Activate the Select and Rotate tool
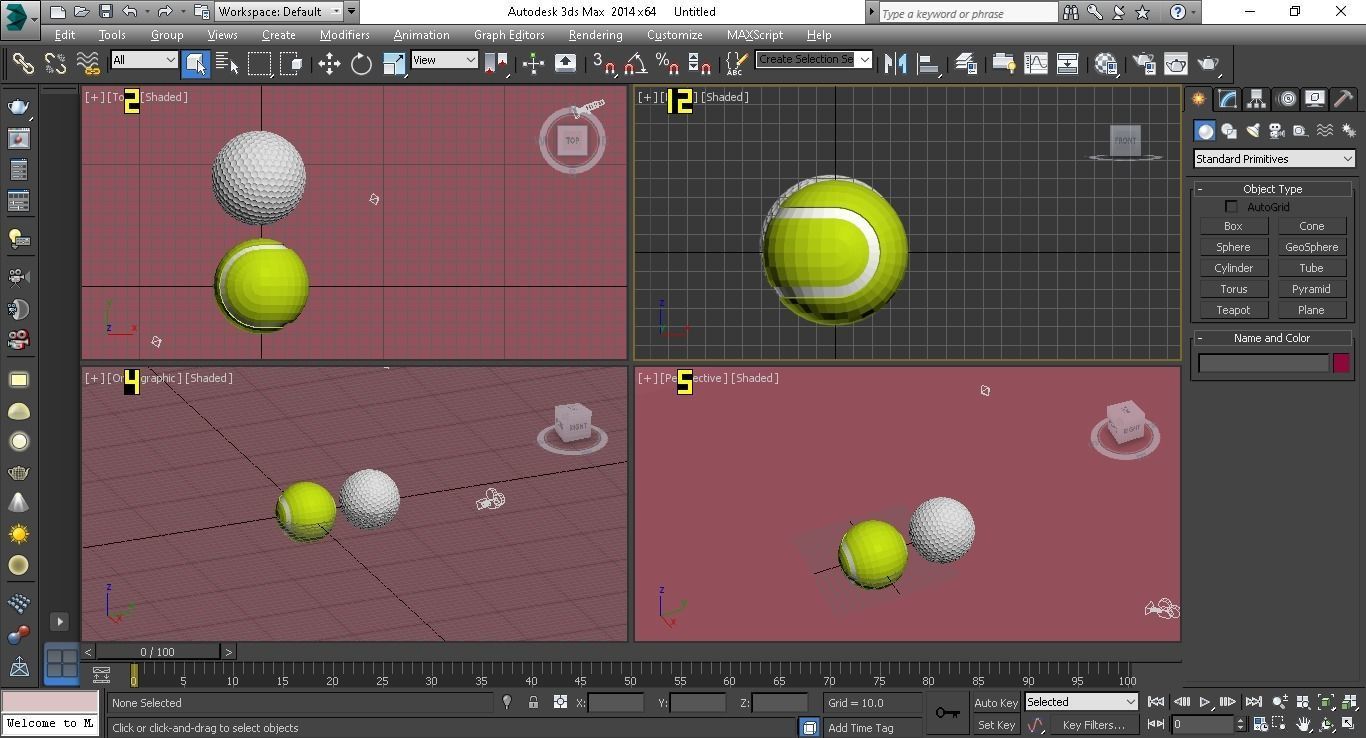This screenshot has height=738, width=1366. 361,64
